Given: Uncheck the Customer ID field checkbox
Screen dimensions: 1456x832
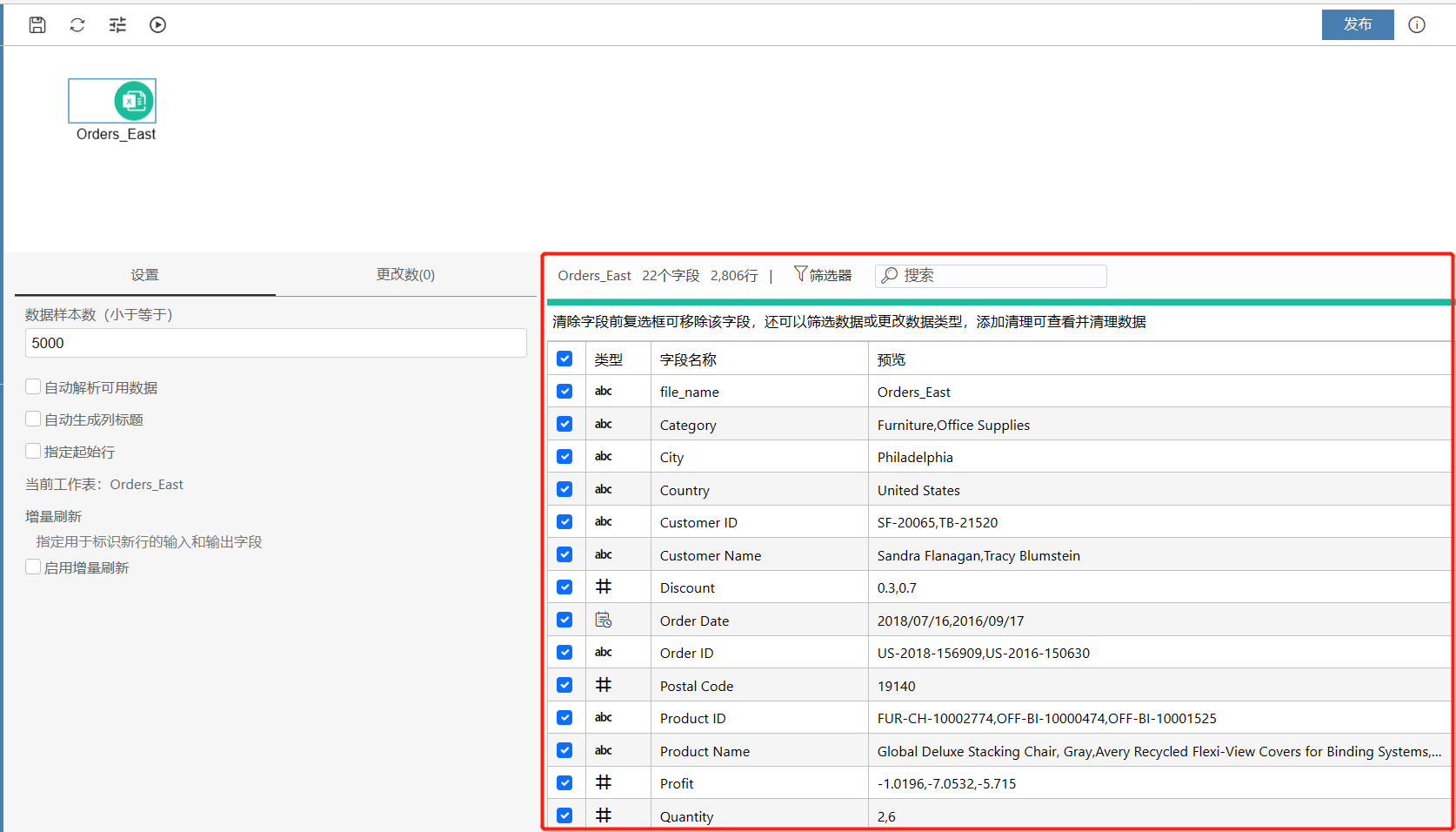Looking at the screenshot, I should click(564, 521).
